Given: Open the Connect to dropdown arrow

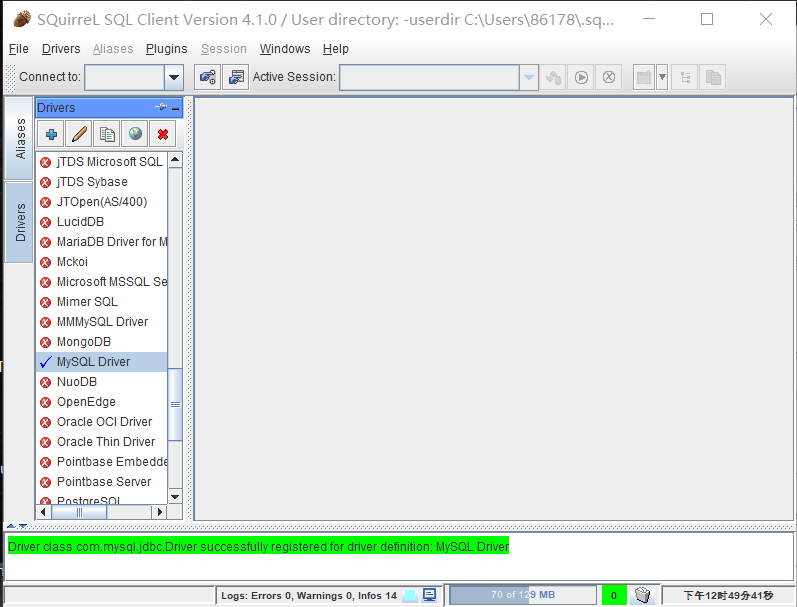Looking at the screenshot, I should click(174, 77).
